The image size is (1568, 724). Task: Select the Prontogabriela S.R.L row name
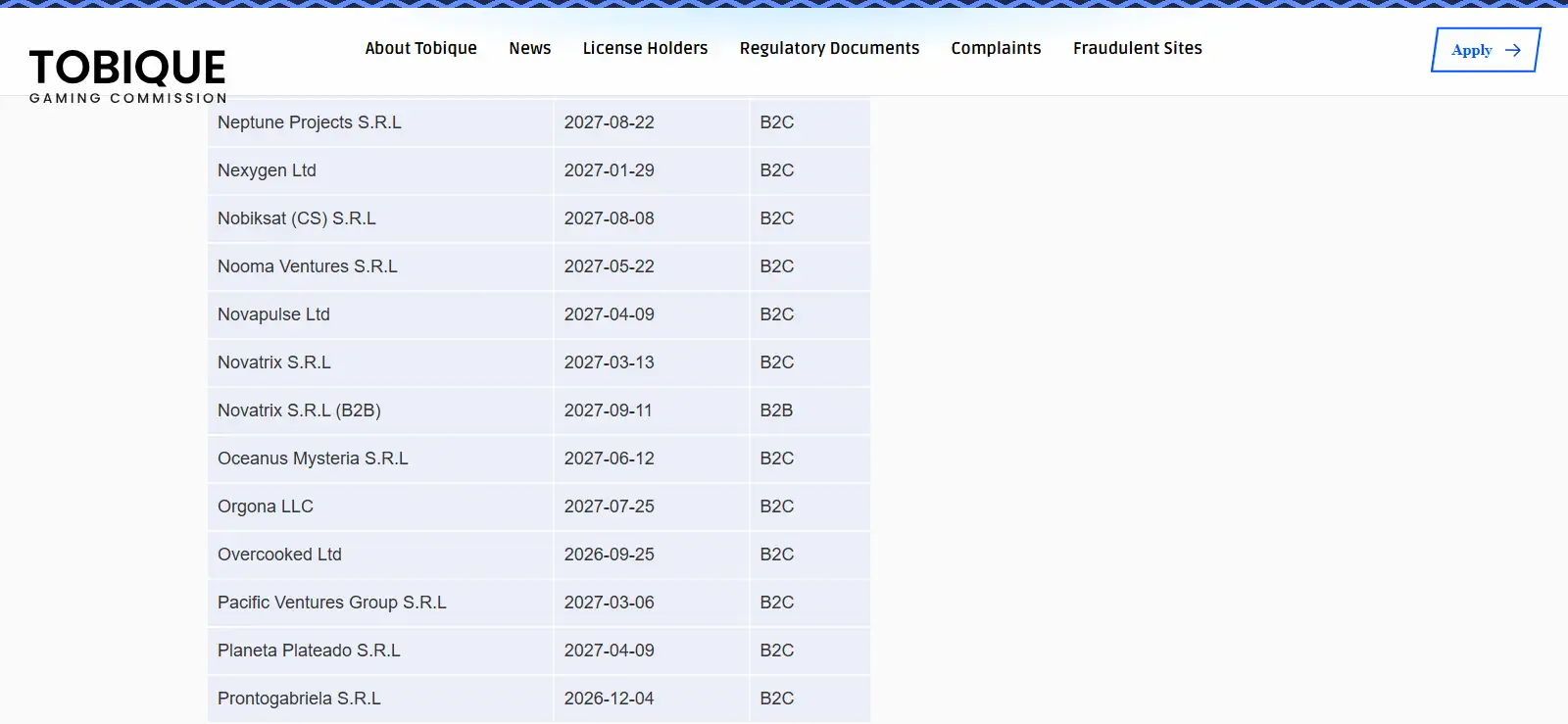[x=299, y=699]
